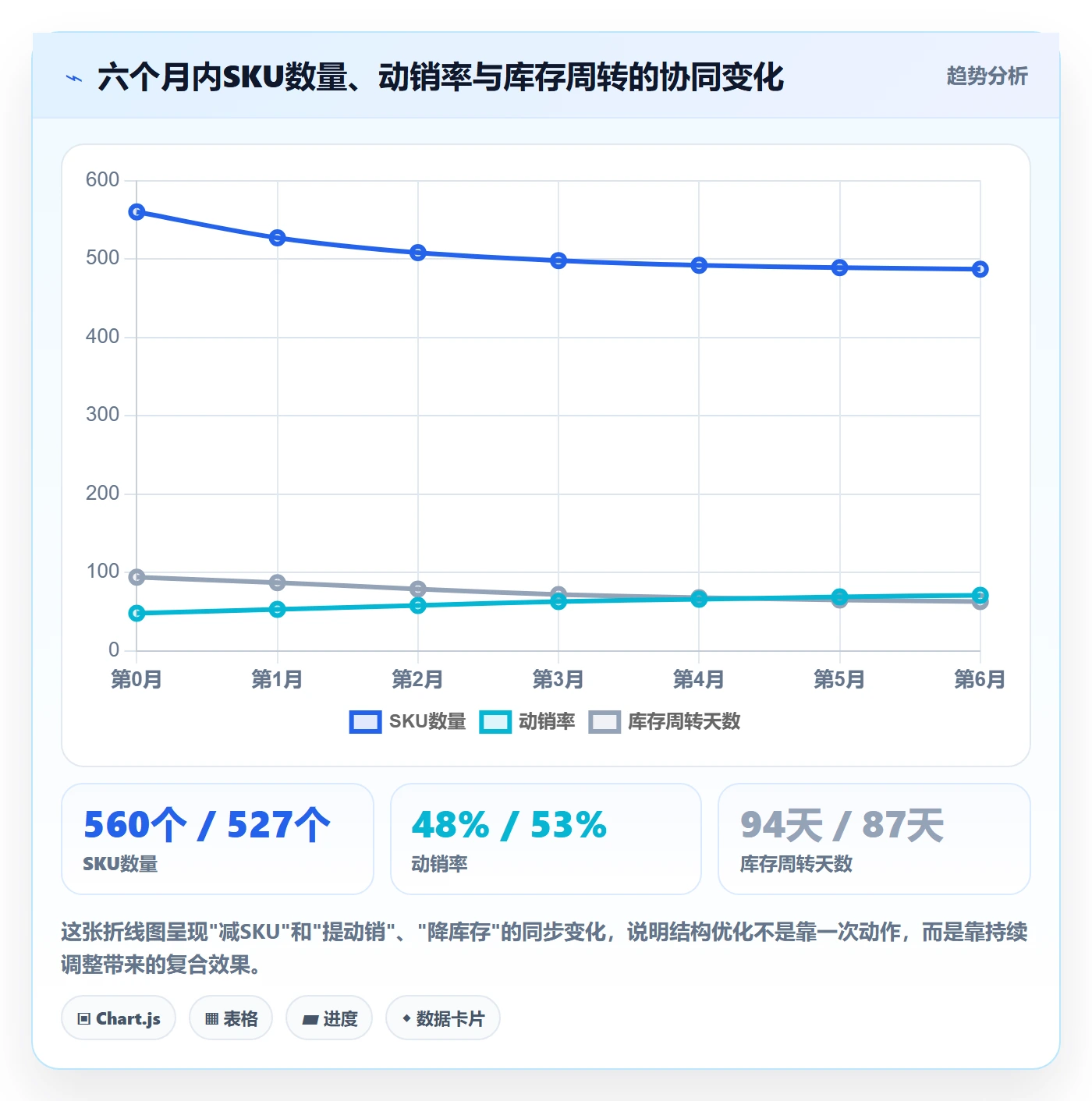1092x1101 pixels.
Task: Click the blue SKU数量 legend color box
Action: click(365, 722)
